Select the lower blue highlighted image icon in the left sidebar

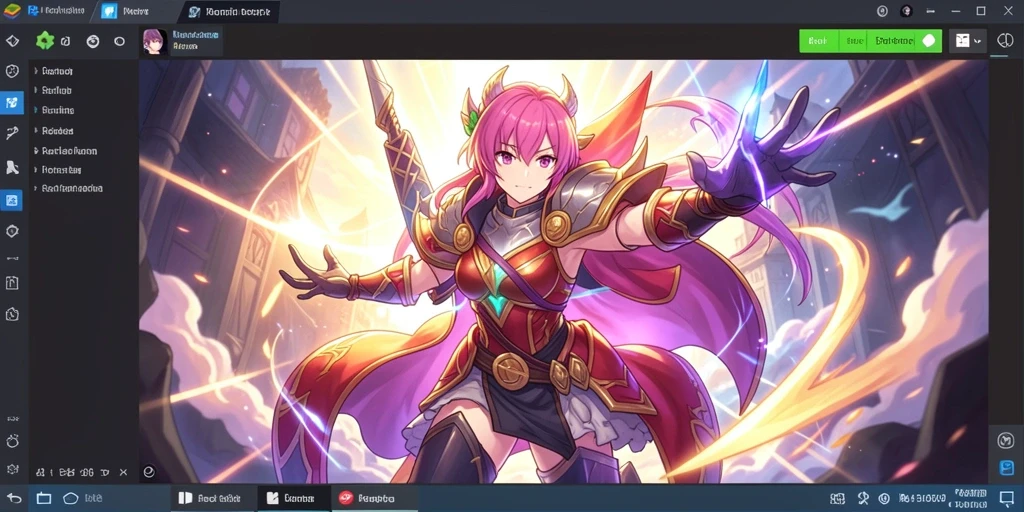[x=12, y=200]
